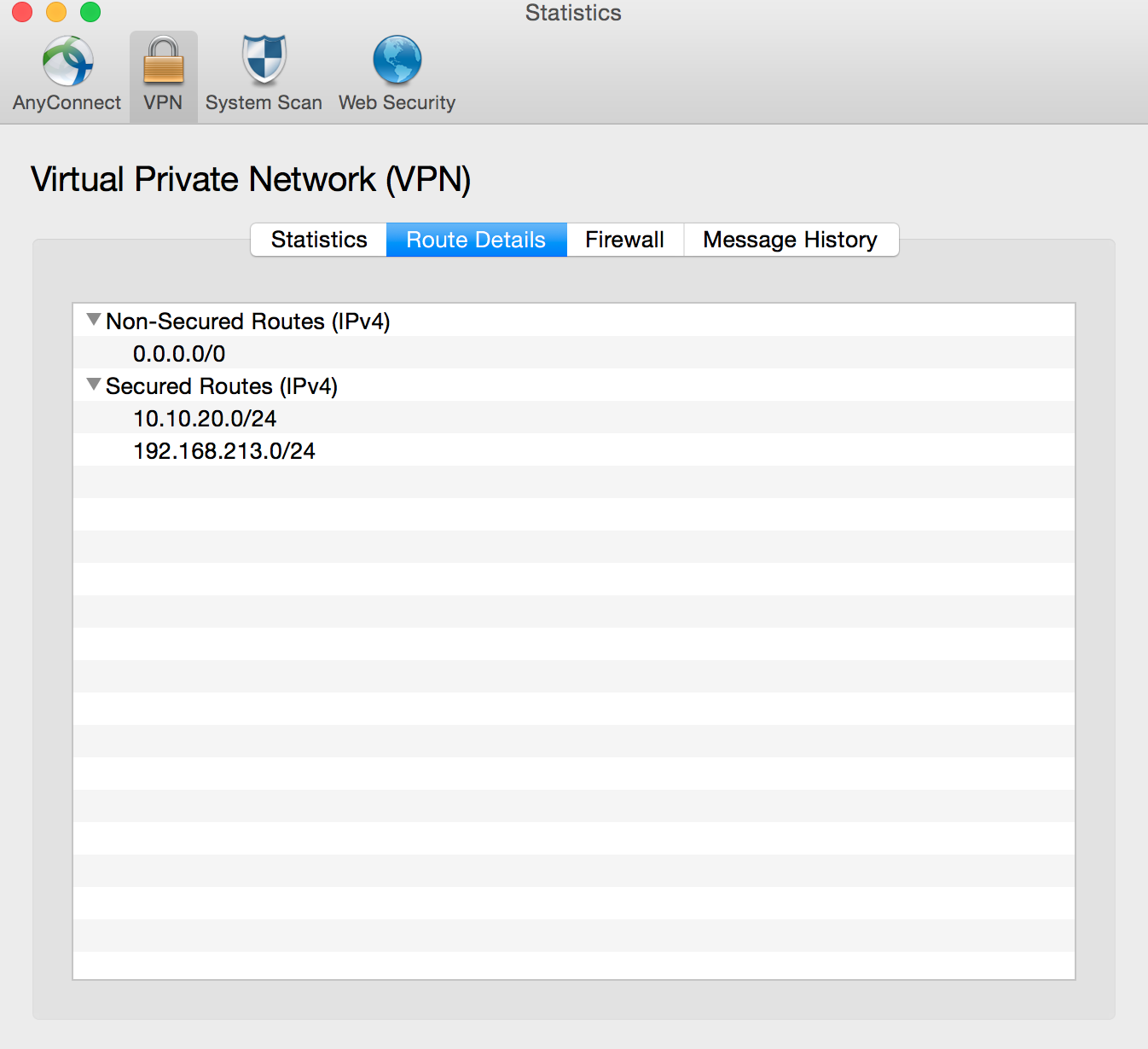This screenshot has height=1049, width=1148.
Task: Select the Non-Secured Routes (IPv4) row
Action: click(x=574, y=321)
